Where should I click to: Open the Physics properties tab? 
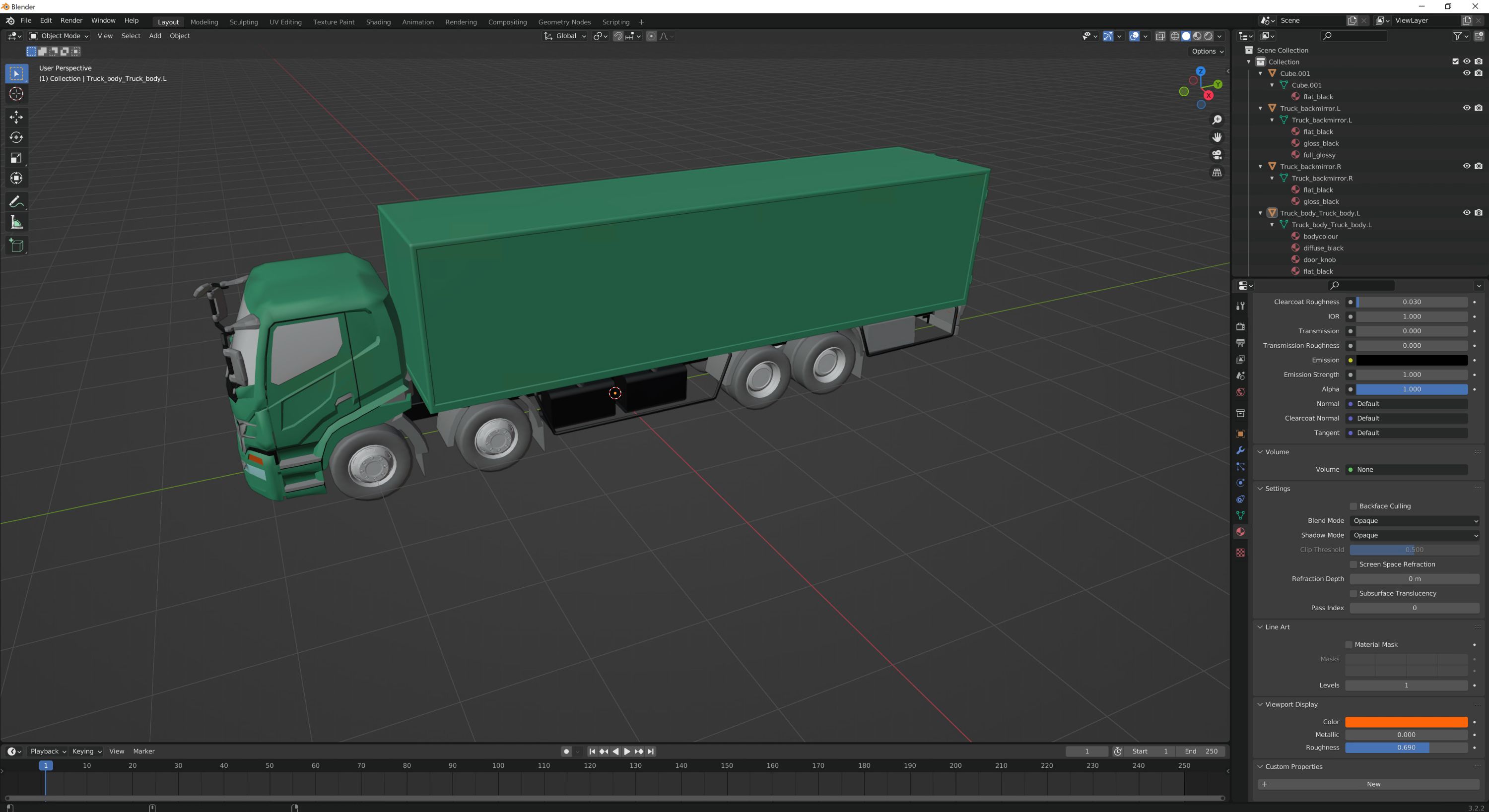(1240, 483)
